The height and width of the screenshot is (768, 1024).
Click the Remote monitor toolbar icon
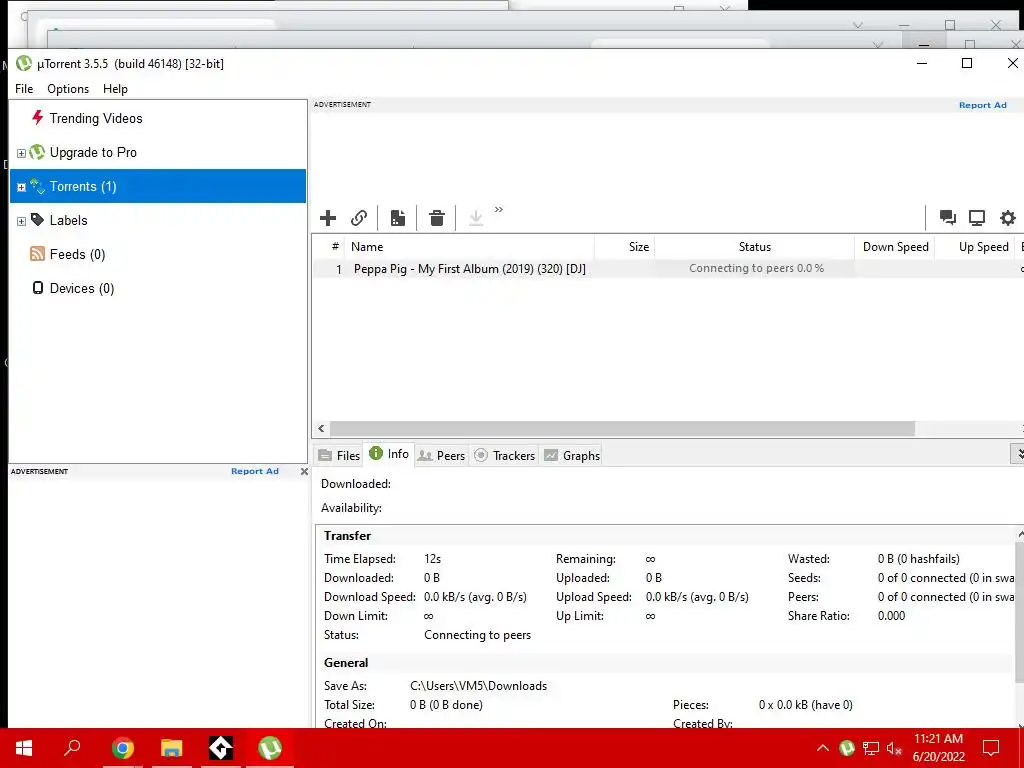point(977,217)
